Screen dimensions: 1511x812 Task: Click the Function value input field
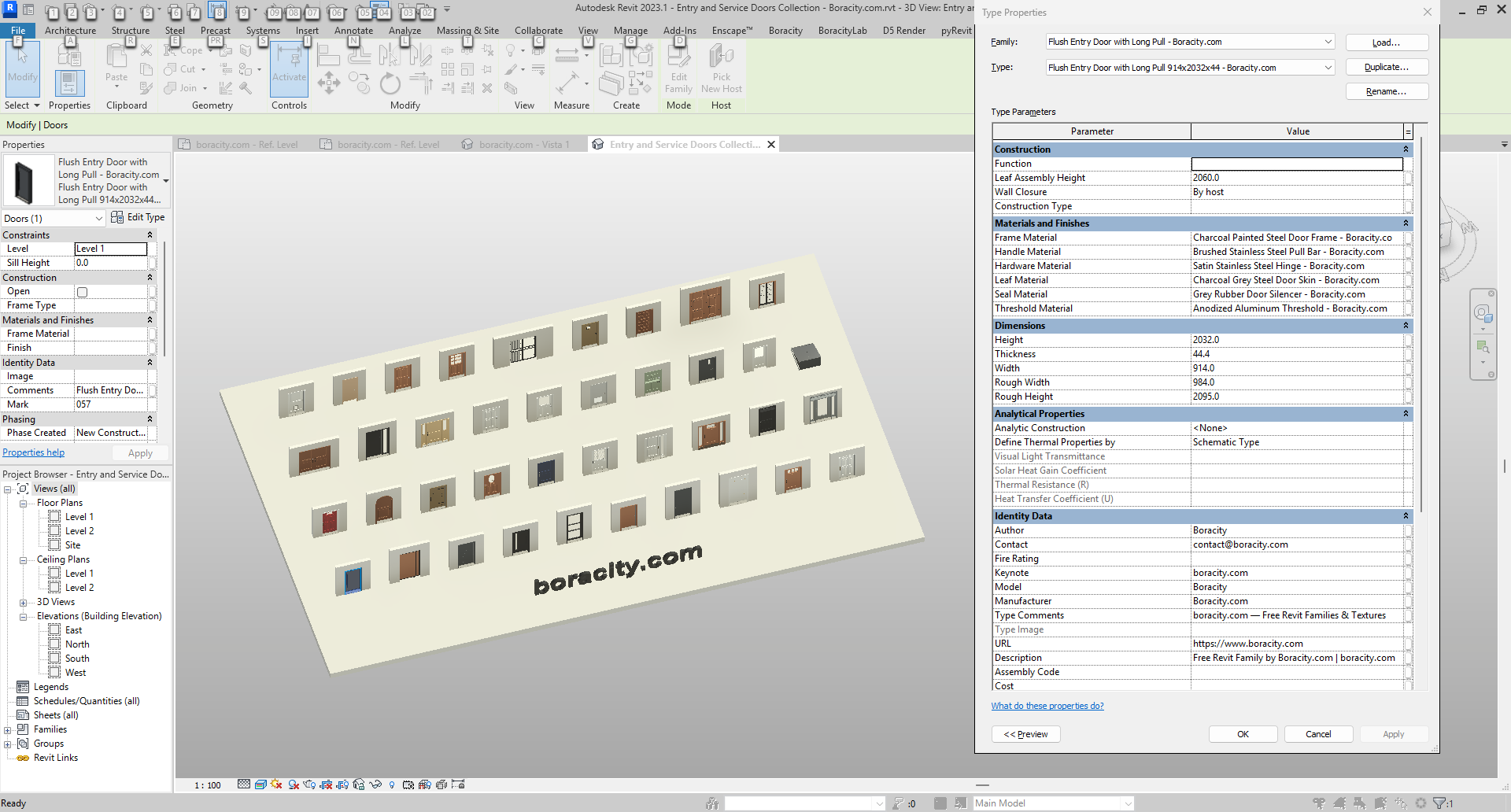[1297, 164]
